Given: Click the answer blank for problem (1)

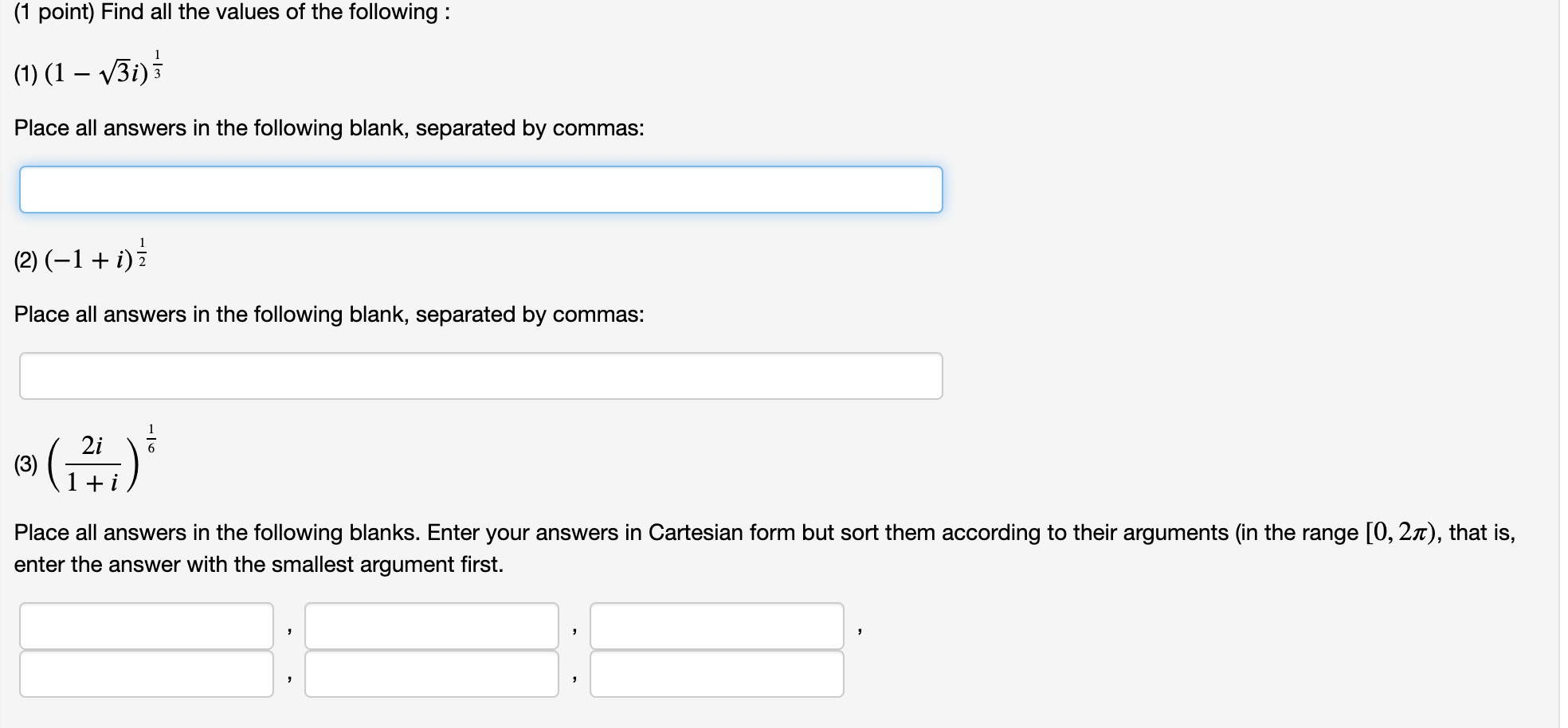Looking at the screenshot, I should pos(481,190).
